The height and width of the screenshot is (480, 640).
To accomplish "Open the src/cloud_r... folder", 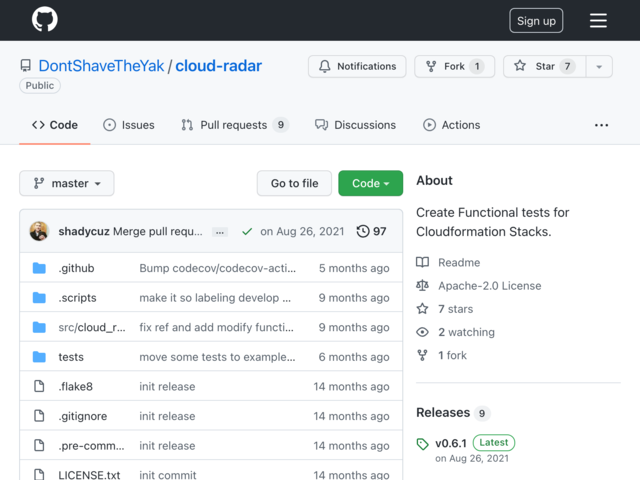I will pos(92,327).
